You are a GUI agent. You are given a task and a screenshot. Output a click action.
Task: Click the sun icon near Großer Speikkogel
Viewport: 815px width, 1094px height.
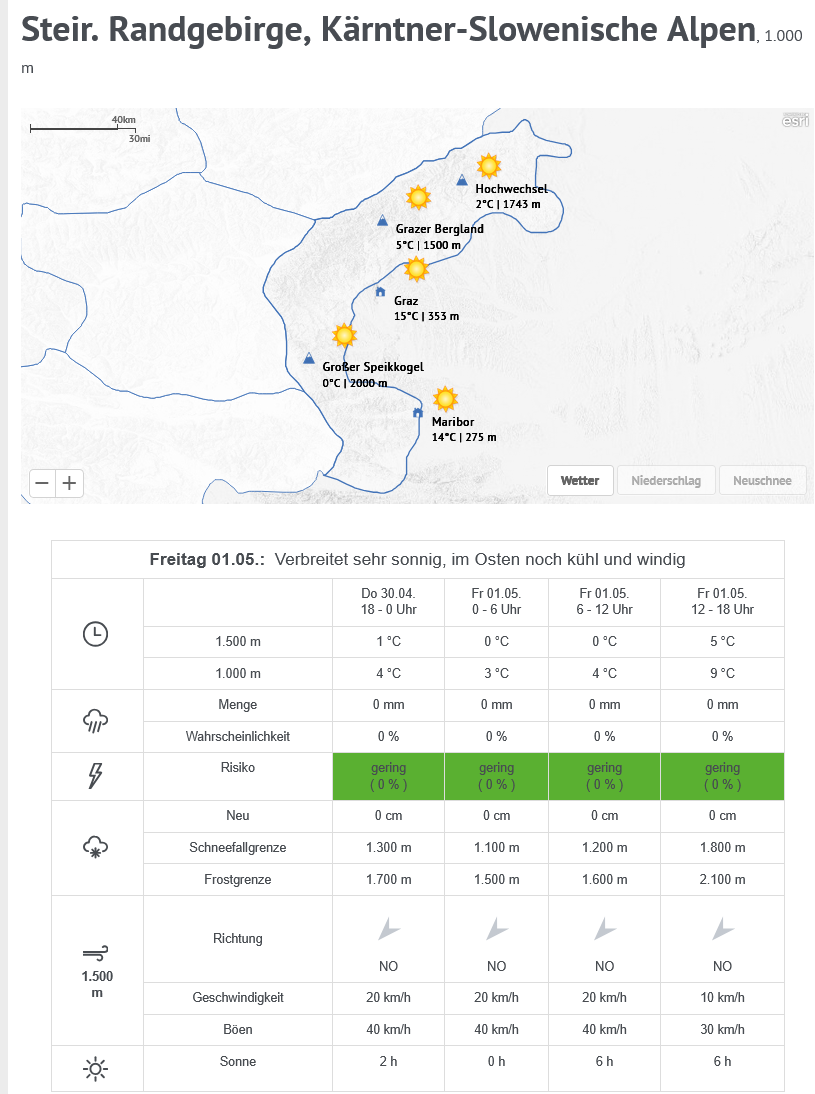[344, 335]
